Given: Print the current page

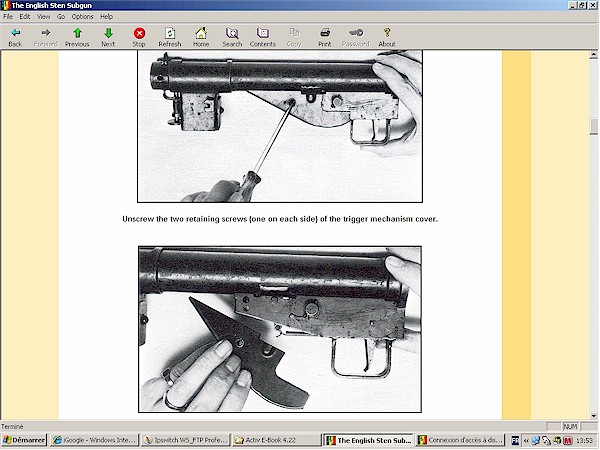Looking at the screenshot, I should click(x=325, y=37).
